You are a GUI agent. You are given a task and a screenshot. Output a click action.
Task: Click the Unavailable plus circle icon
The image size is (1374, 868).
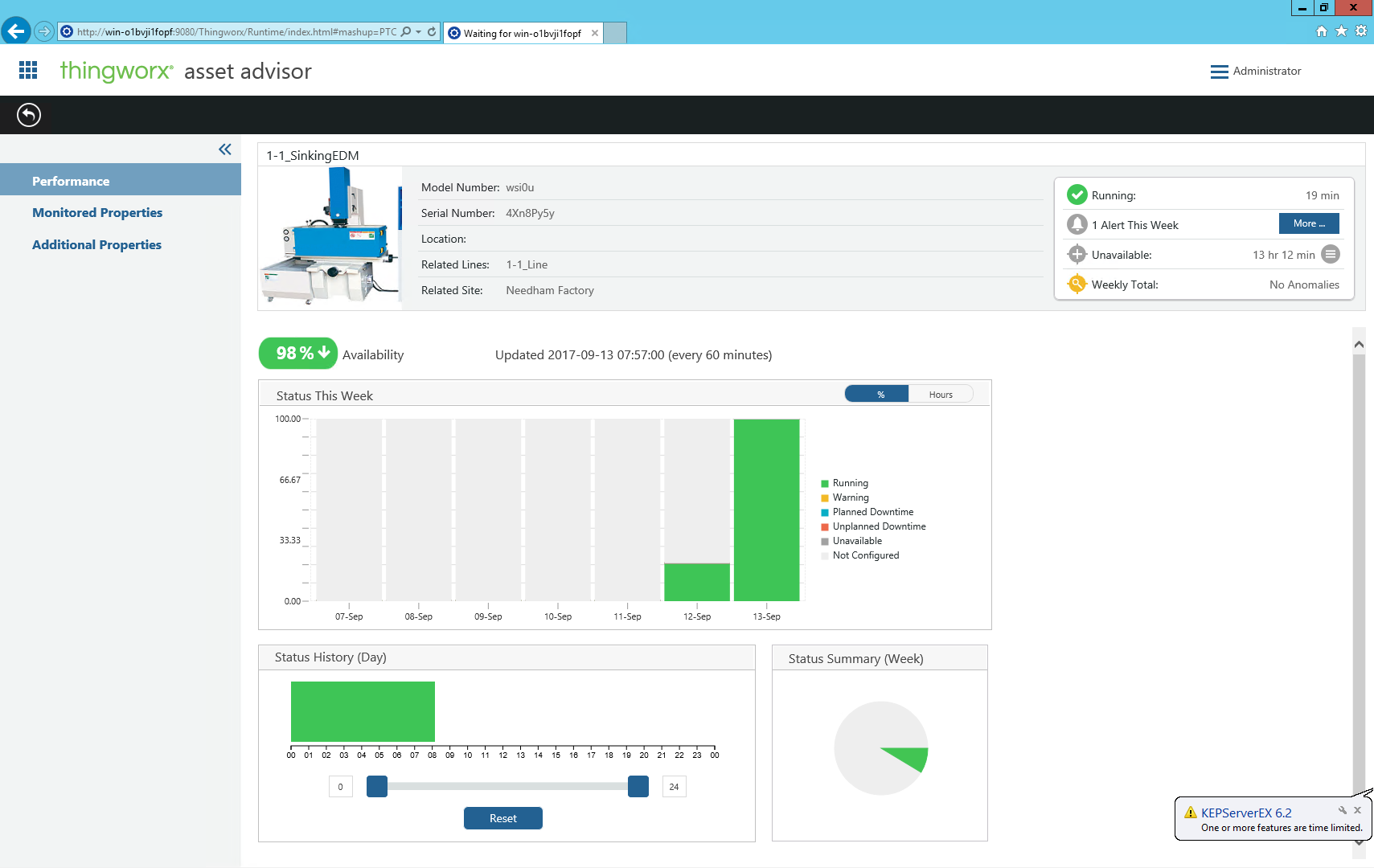[x=1077, y=255]
